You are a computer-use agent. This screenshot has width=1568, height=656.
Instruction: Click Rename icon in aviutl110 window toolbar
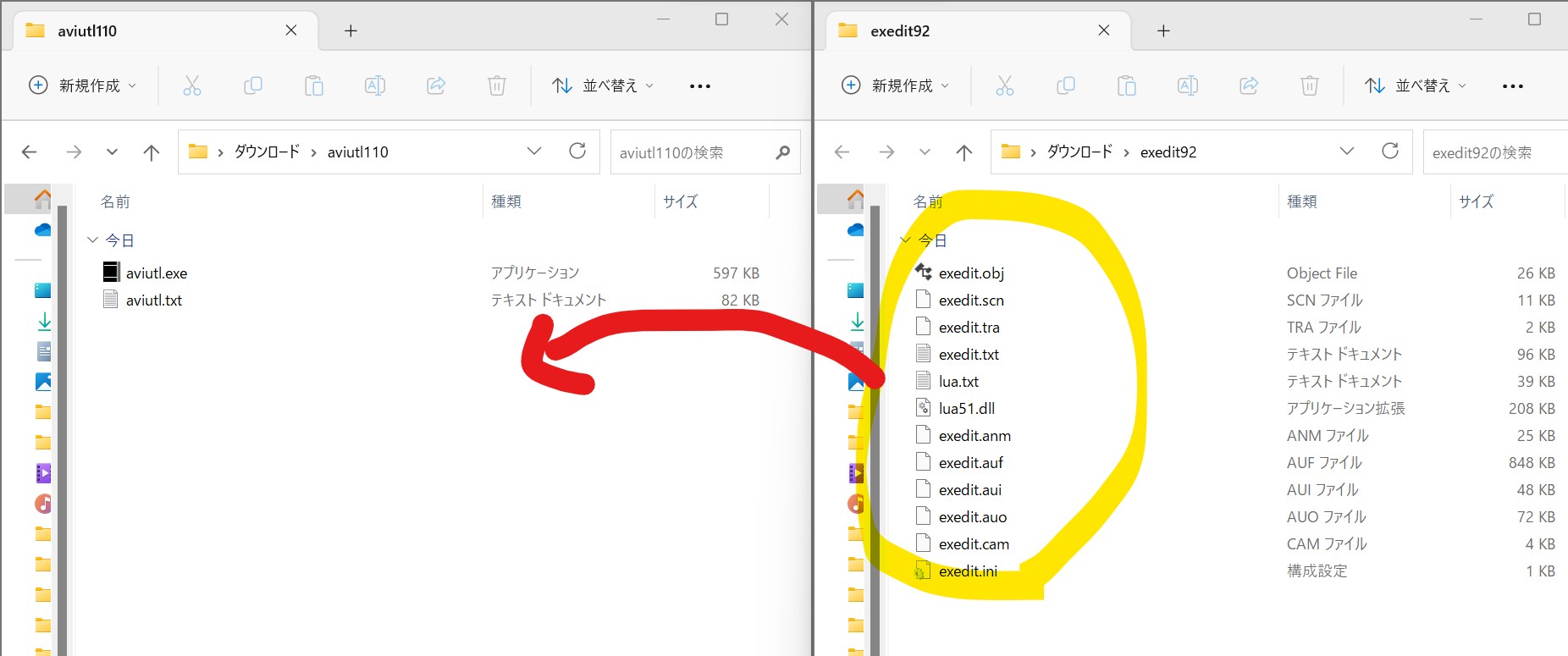[375, 85]
